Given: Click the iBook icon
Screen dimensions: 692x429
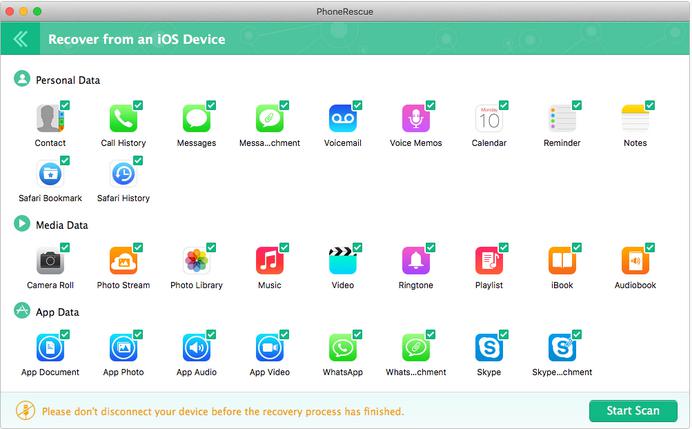Looking at the screenshot, I should tap(562, 260).
